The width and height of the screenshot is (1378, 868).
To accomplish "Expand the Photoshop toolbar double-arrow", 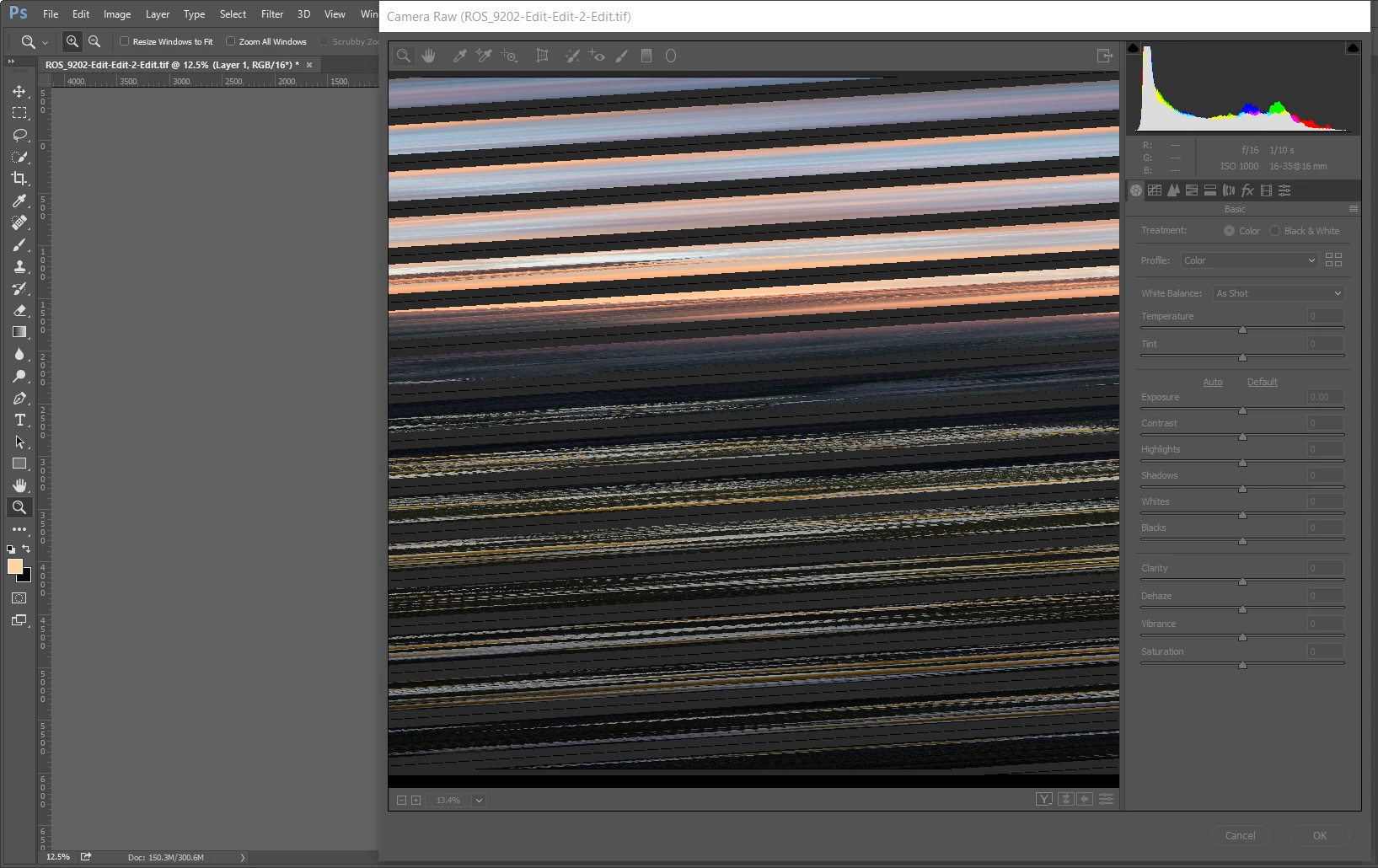I will pos(11,62).
